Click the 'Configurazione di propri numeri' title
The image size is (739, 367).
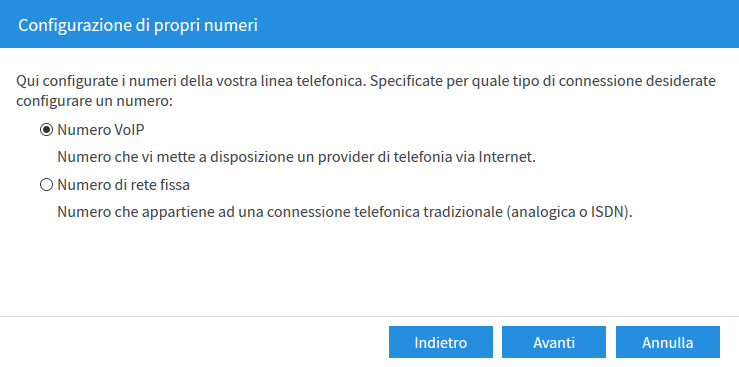138,25
